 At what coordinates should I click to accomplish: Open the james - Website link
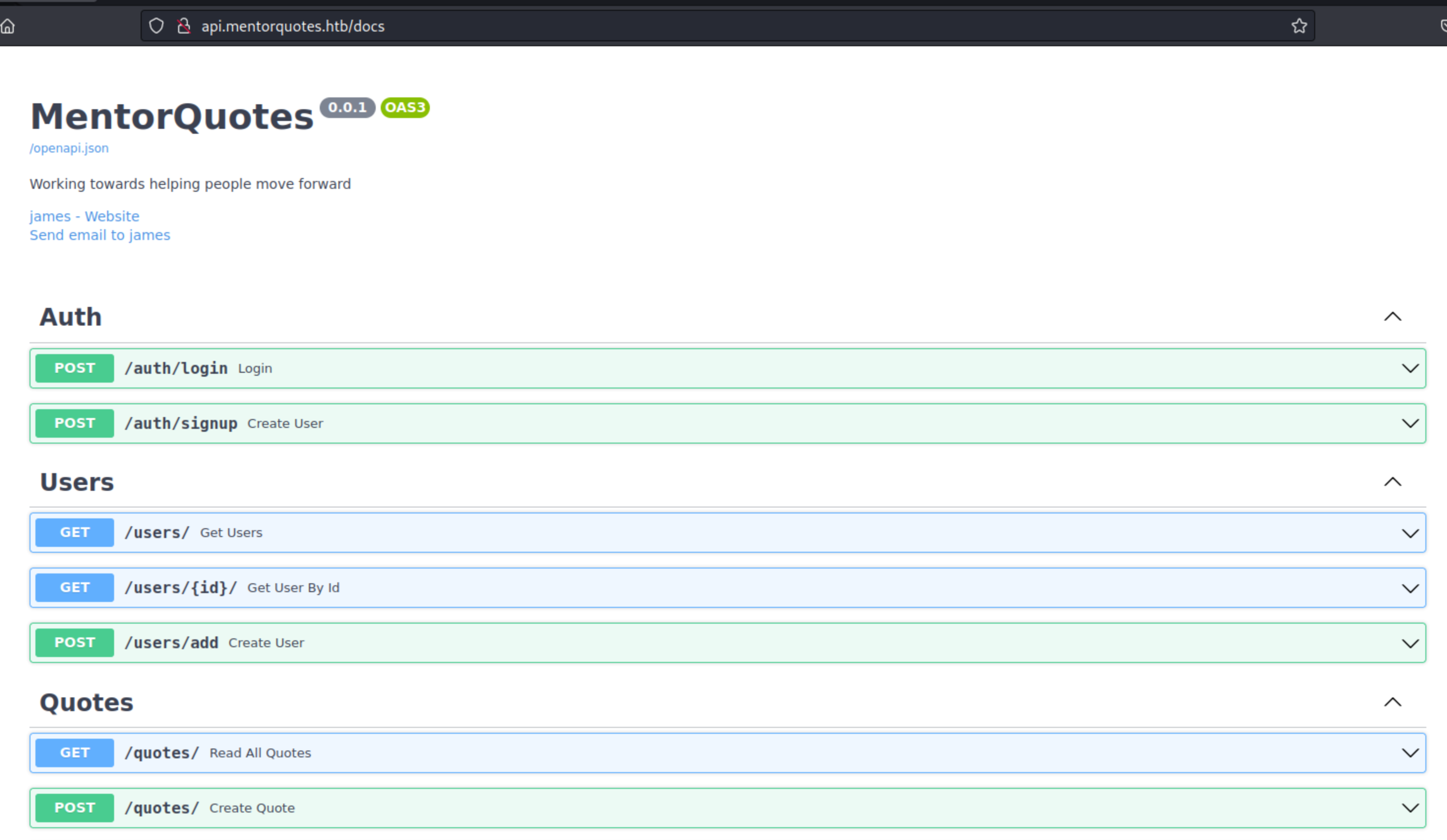85,216
